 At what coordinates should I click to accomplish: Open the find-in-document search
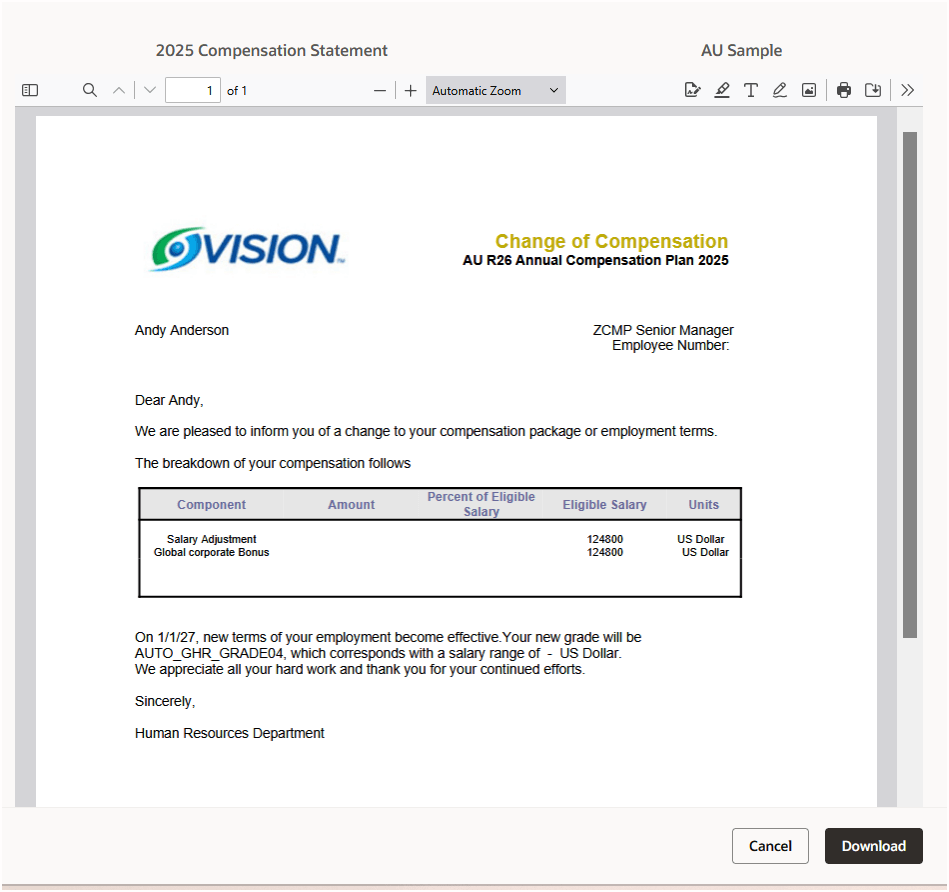point(90,91)
